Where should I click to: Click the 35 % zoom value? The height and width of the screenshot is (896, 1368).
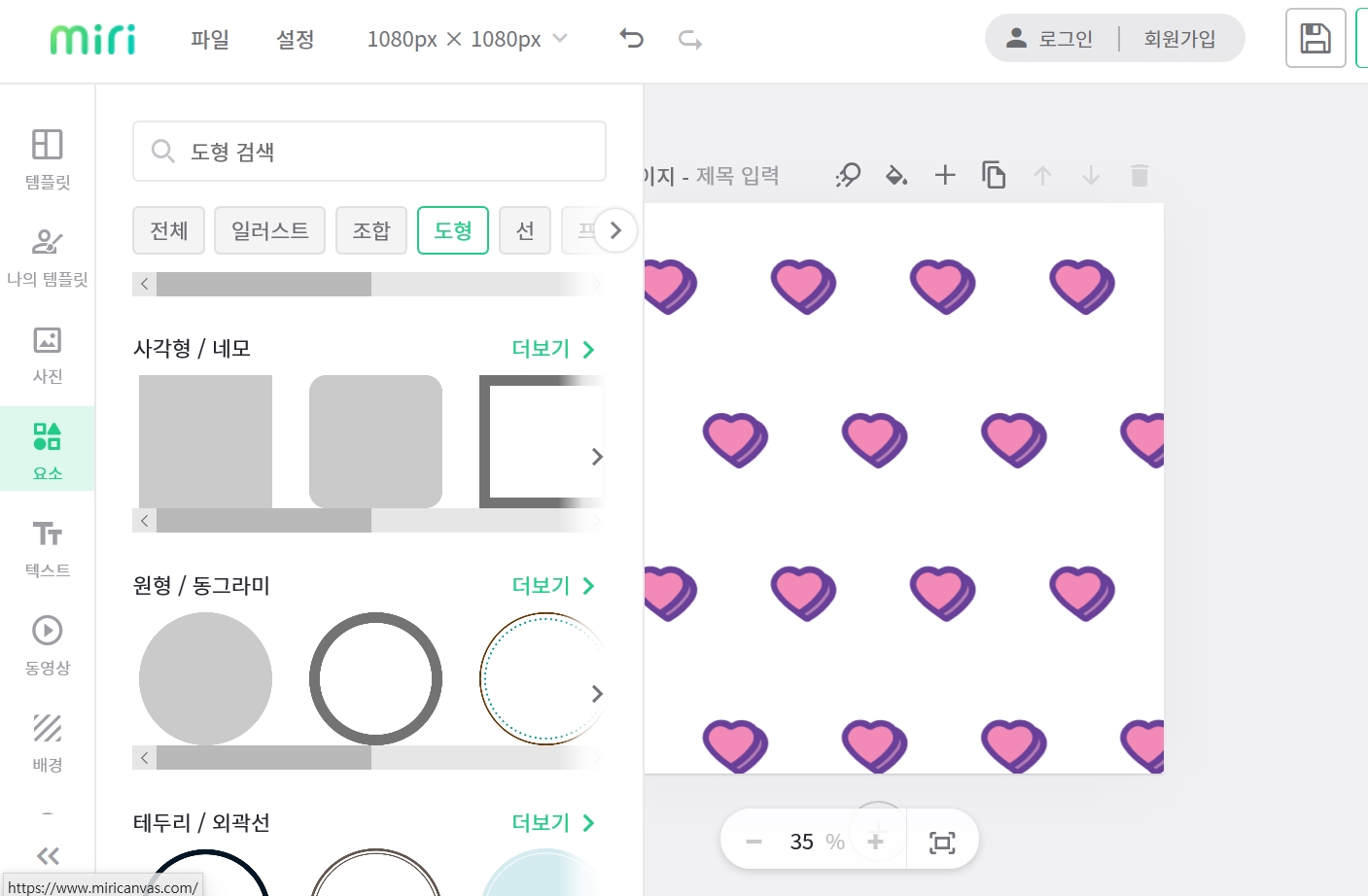point(815,842)
